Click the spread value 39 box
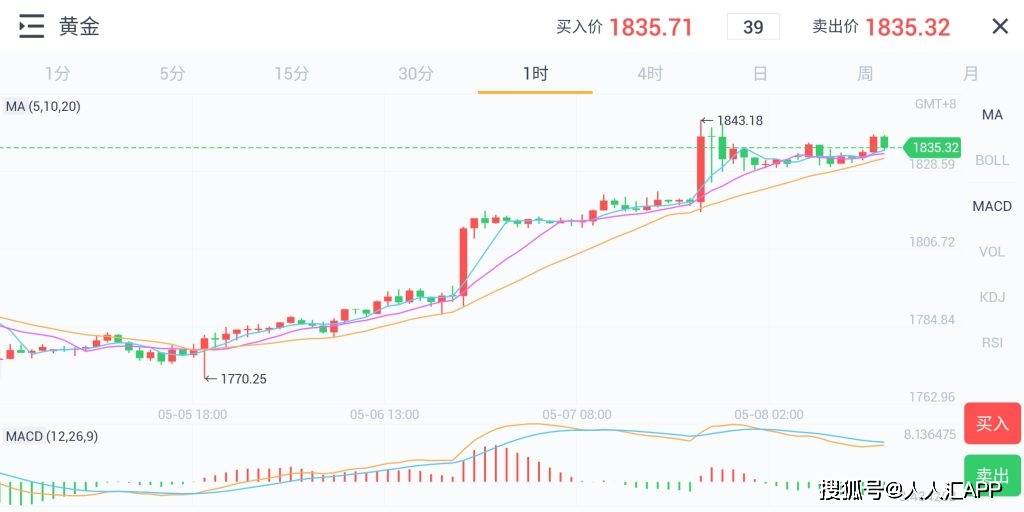Image resolution: width=1024 pixels, height=512 pixels. coord(753,27)
